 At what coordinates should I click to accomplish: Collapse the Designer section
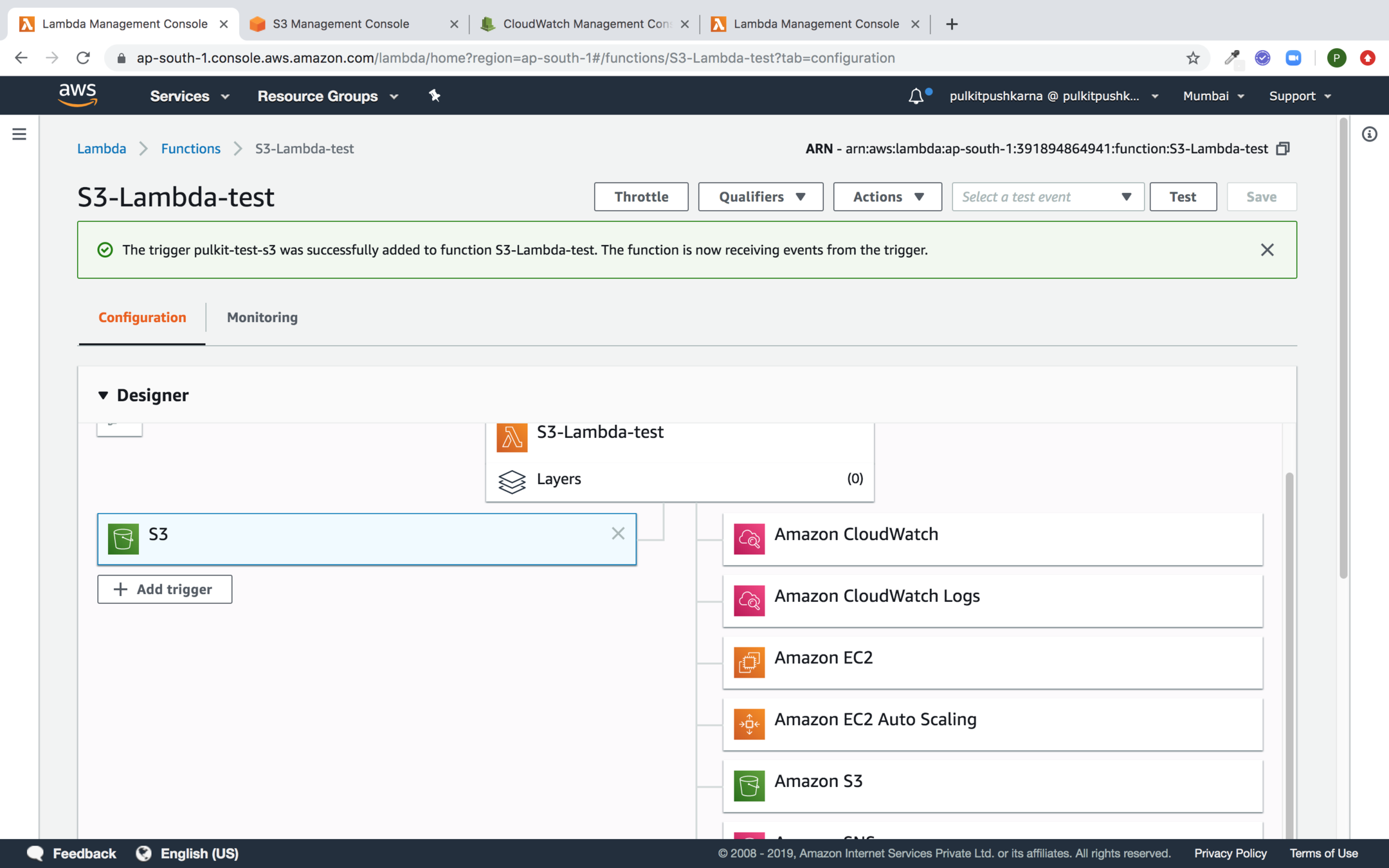[103, 395]
